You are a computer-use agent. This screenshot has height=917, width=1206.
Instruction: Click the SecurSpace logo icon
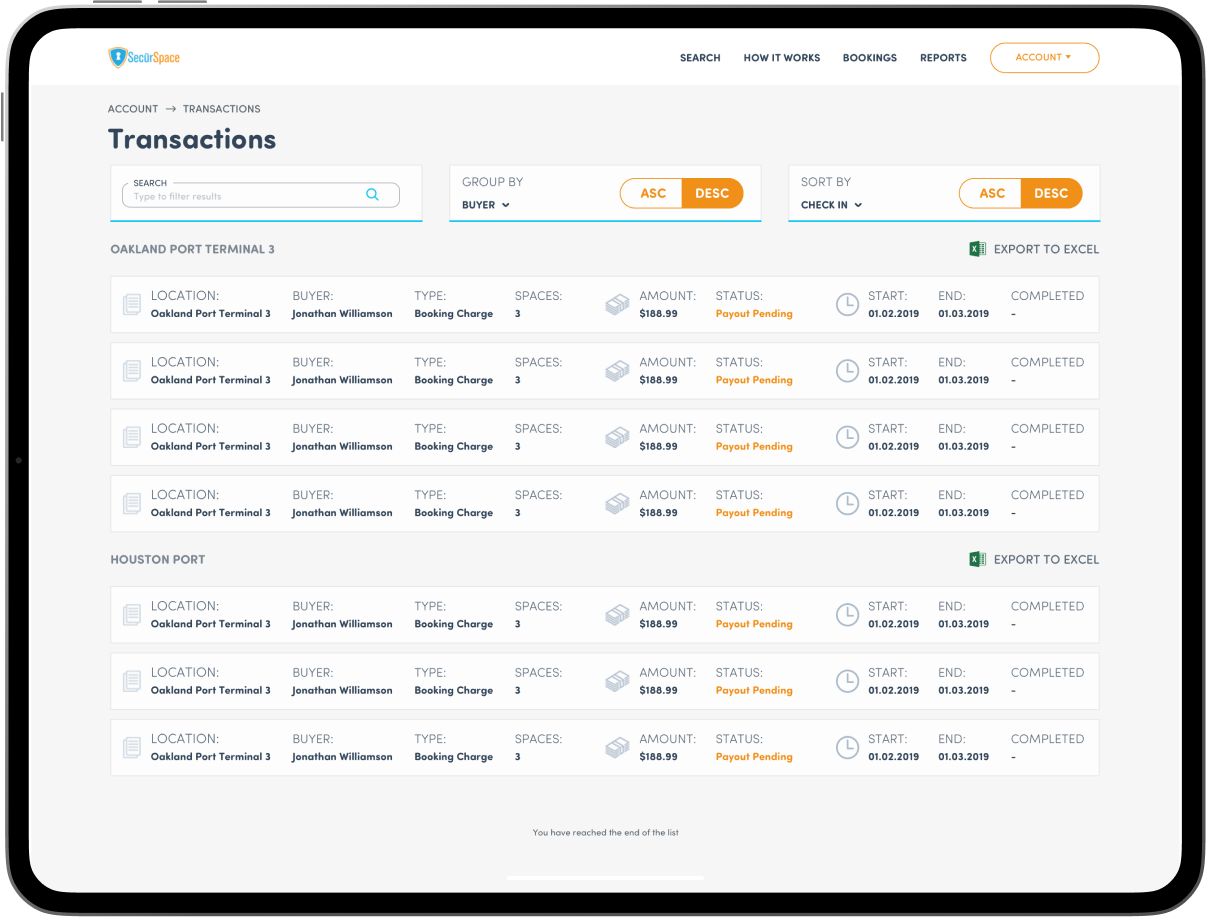[117, 58]
